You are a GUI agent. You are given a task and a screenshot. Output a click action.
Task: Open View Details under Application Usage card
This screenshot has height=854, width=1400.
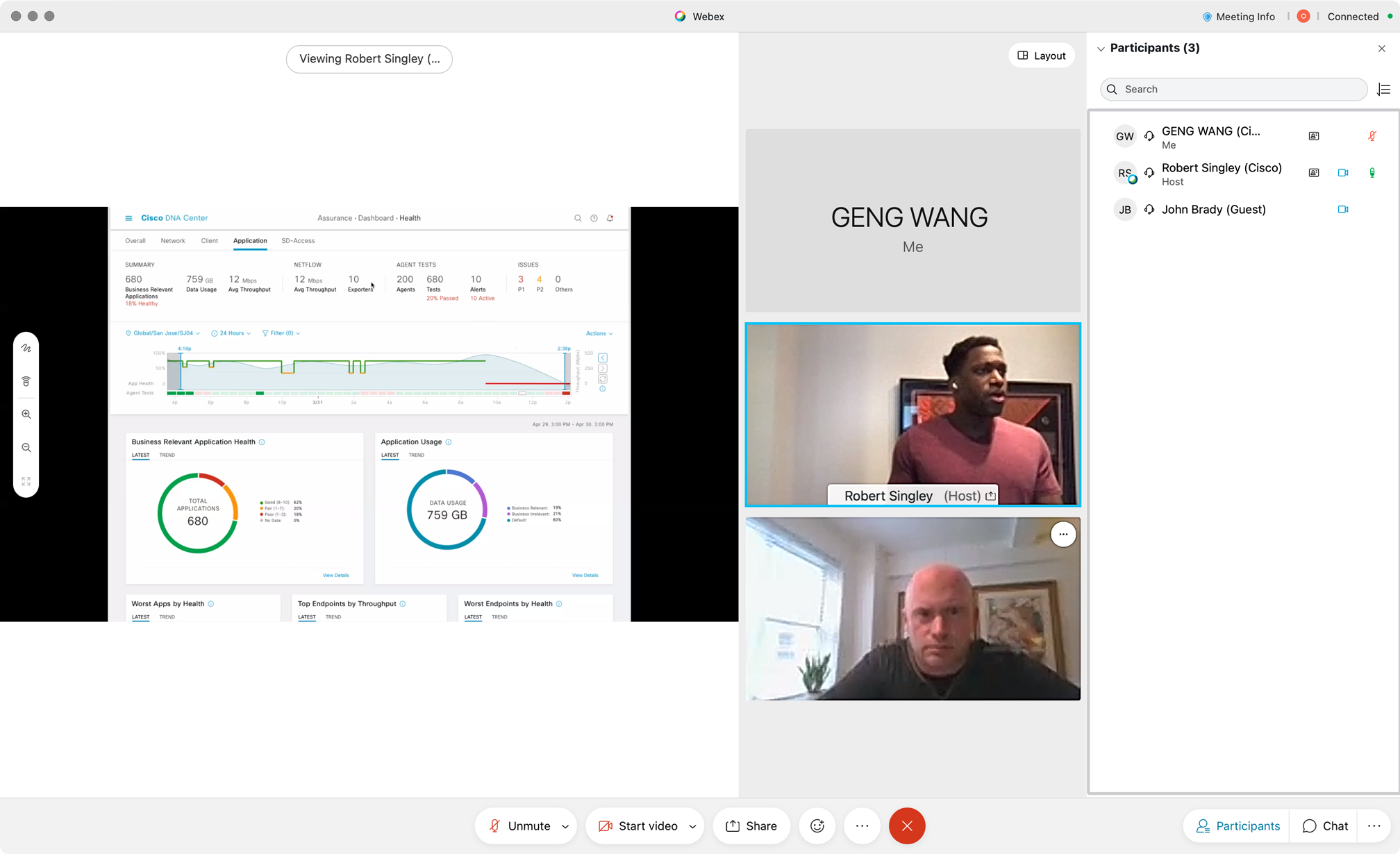585,576
